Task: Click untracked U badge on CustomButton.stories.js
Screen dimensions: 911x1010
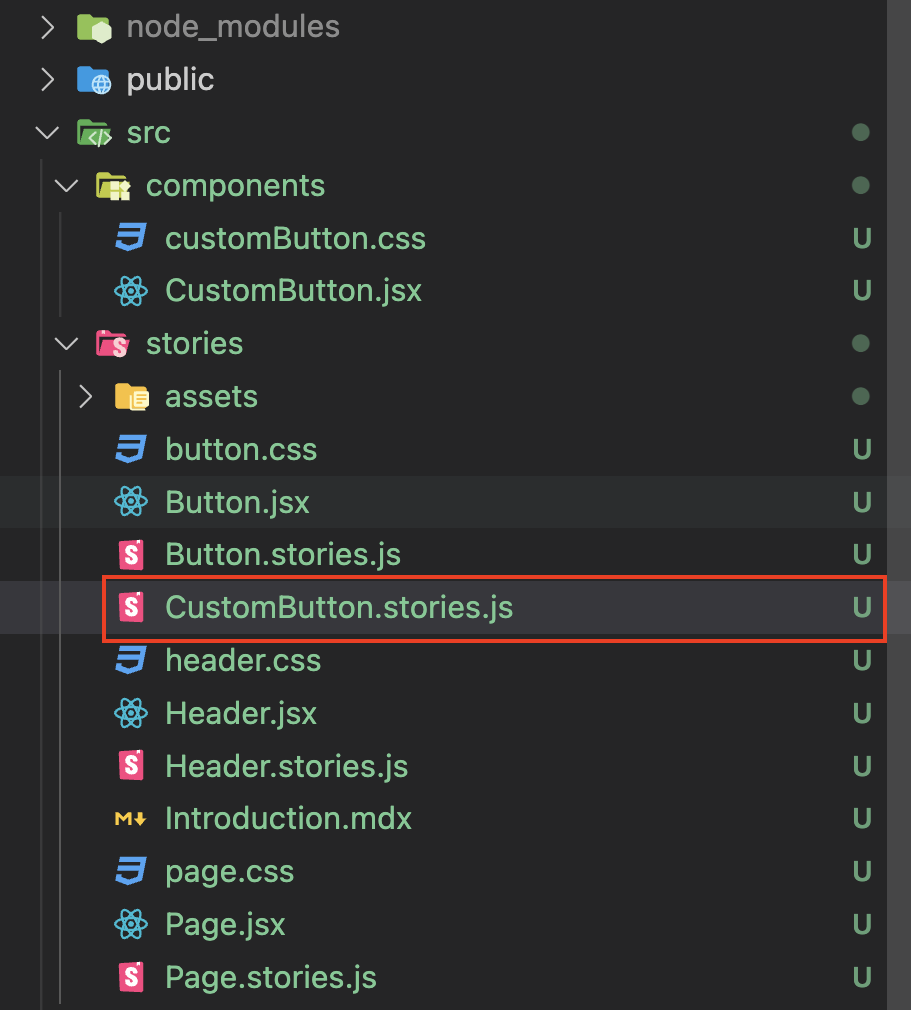Action: (x=861, y=607)
